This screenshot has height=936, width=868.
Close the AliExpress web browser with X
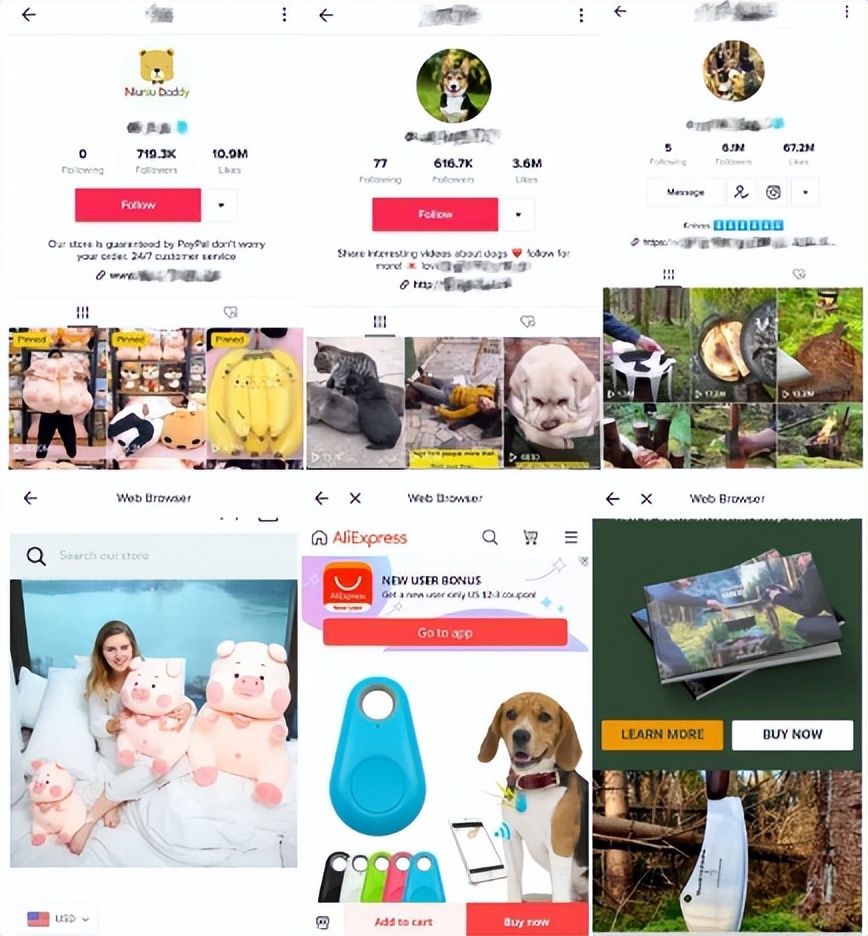355,498
